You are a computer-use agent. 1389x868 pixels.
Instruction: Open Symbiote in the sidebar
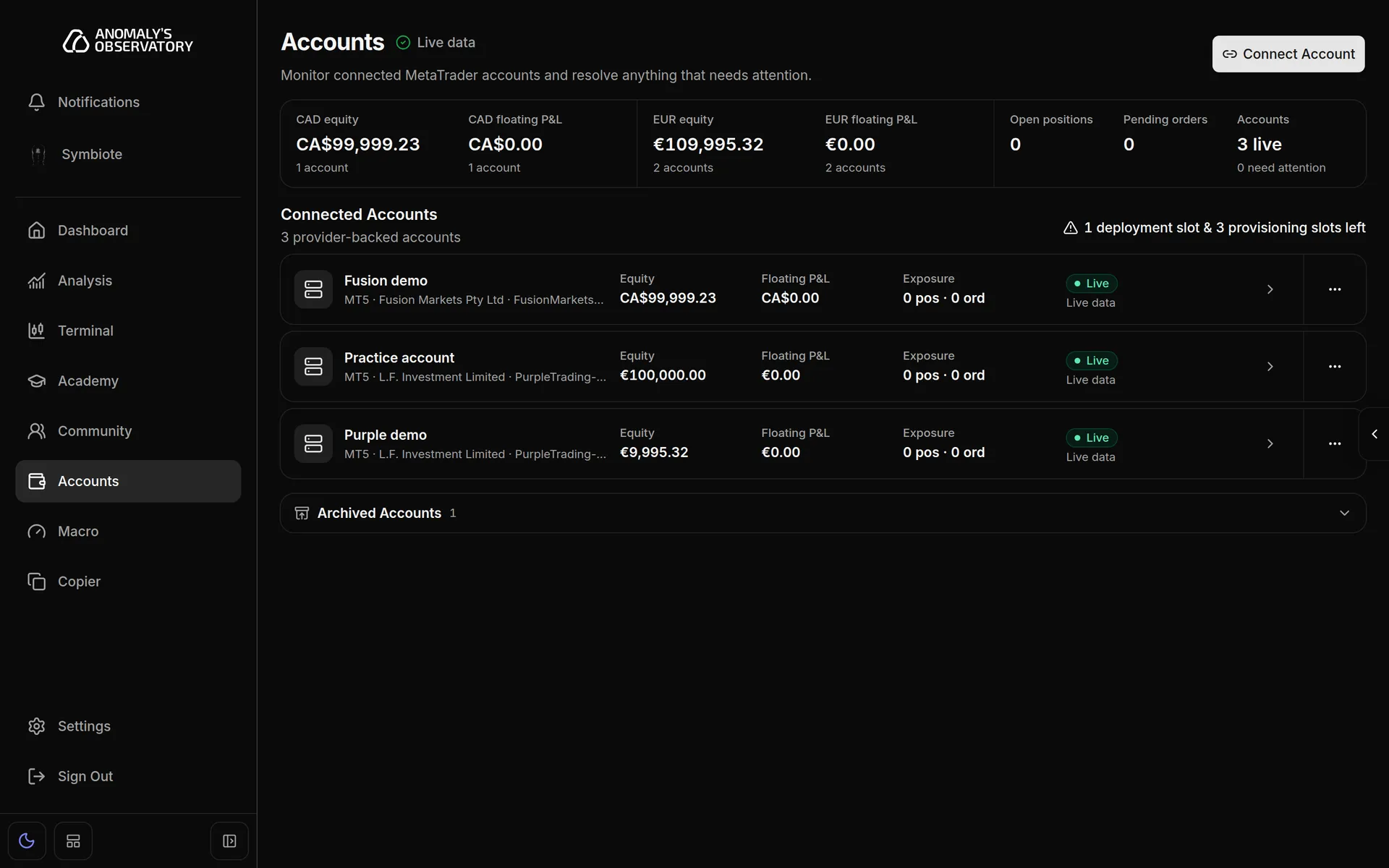128,154
